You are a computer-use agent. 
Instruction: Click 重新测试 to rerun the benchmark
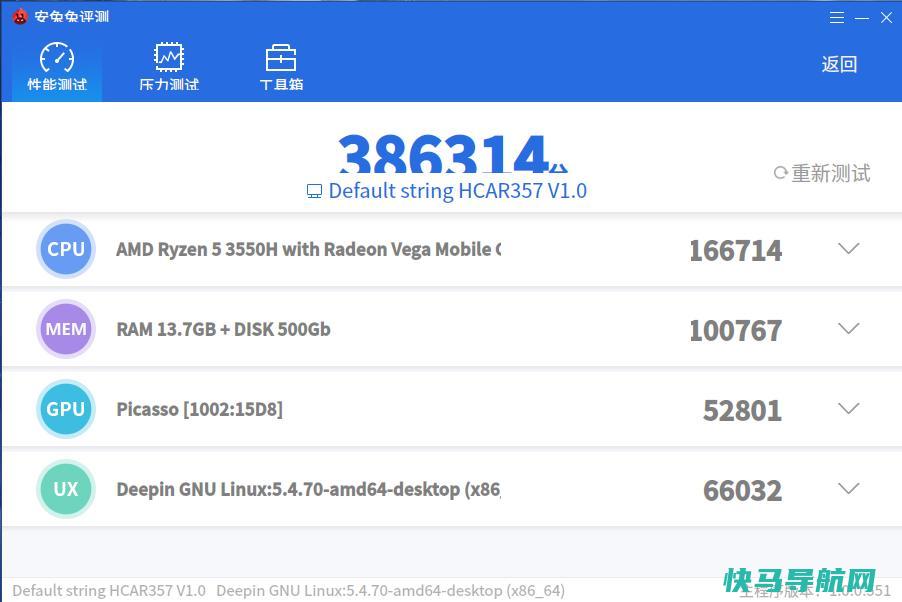coord(822,173)
